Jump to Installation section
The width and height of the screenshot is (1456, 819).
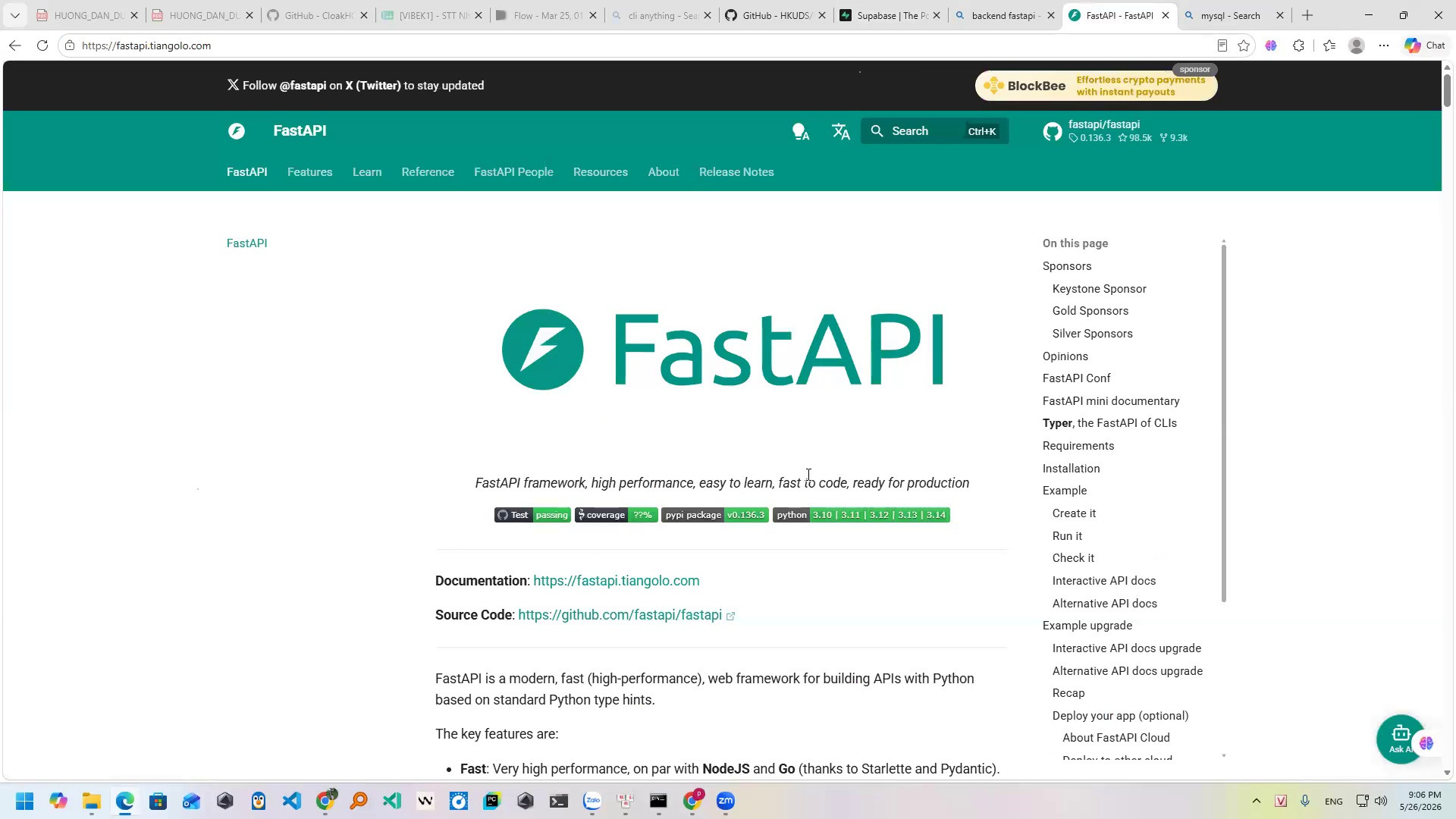click(x=1071, y=469)
